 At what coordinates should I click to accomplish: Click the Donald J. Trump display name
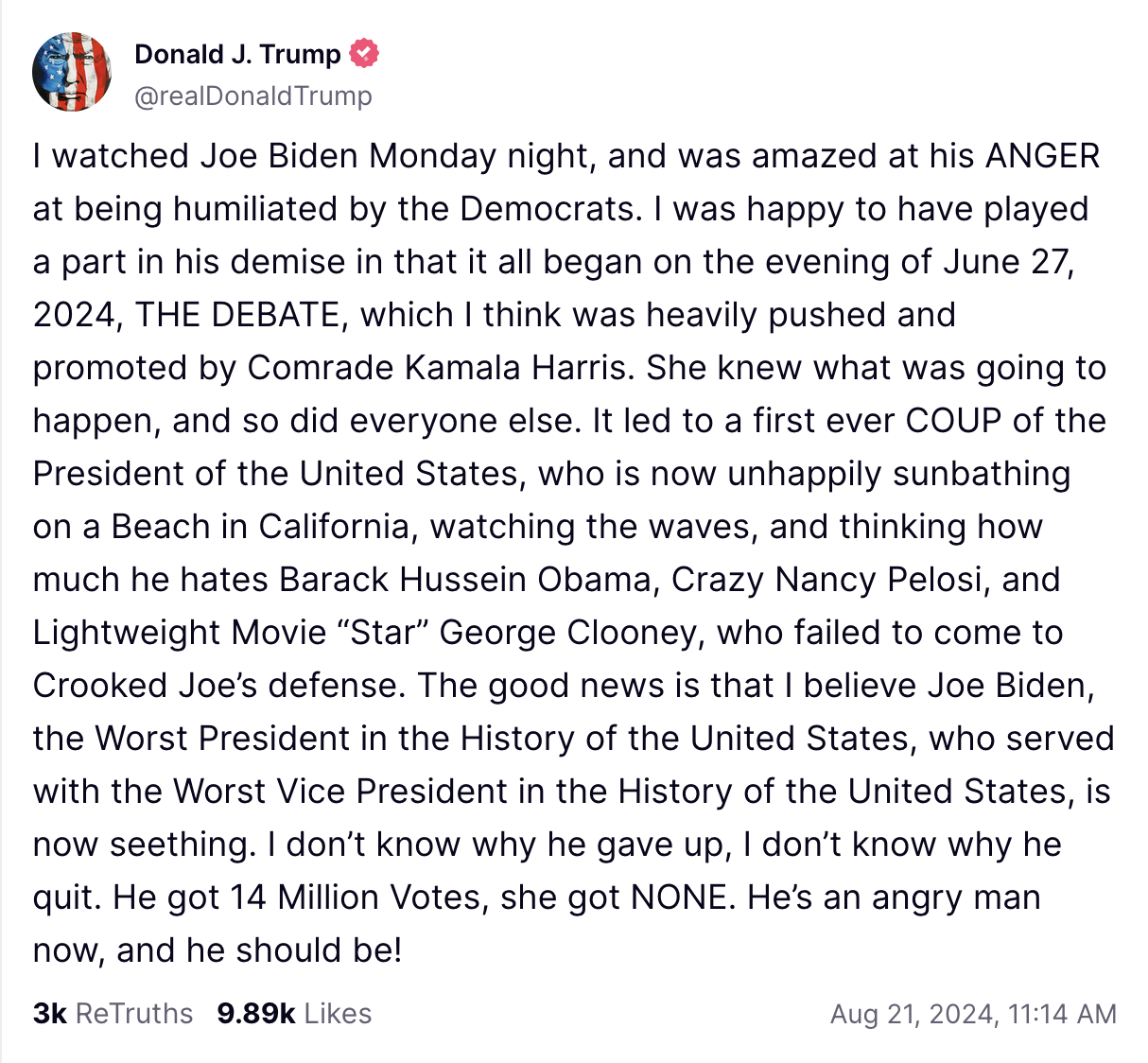tap(237, 54)
